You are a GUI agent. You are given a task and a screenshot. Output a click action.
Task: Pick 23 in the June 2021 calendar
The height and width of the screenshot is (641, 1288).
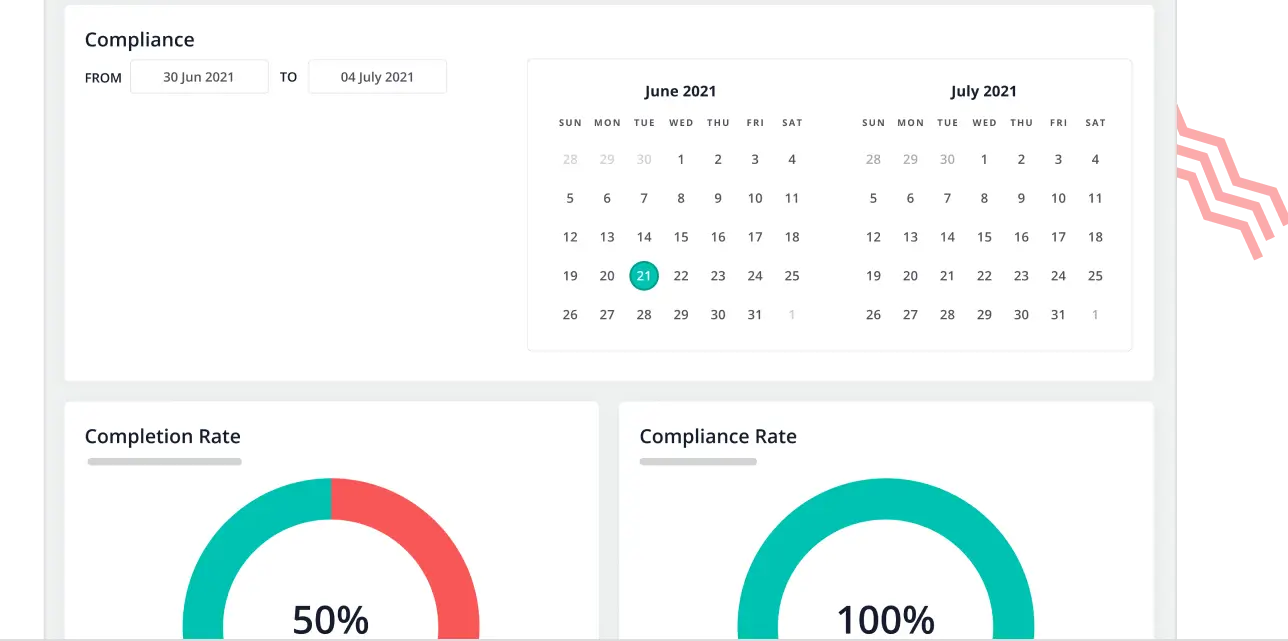tap(718, 276)
